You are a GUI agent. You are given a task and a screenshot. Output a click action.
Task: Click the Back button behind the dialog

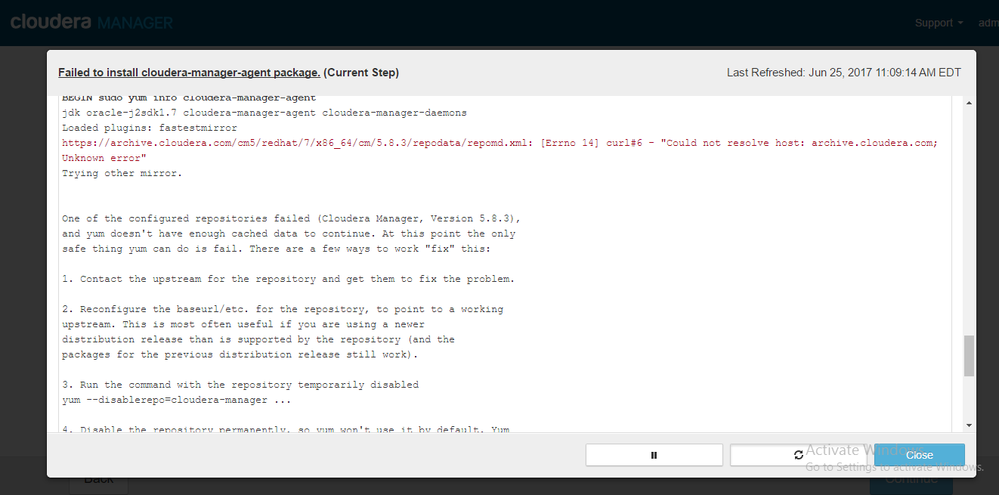99,479
